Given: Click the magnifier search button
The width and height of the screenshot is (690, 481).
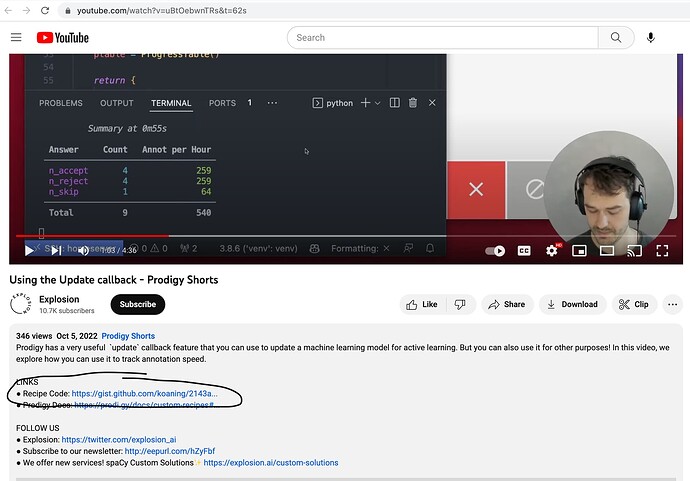Looking at the screenshot, I should (616, 38).
